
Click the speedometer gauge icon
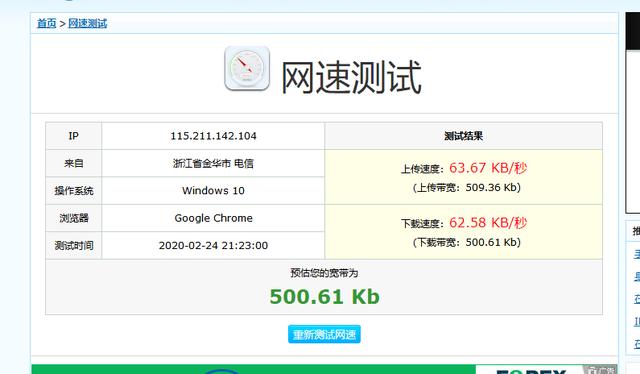pyautogui.click(x=247, y=68)
